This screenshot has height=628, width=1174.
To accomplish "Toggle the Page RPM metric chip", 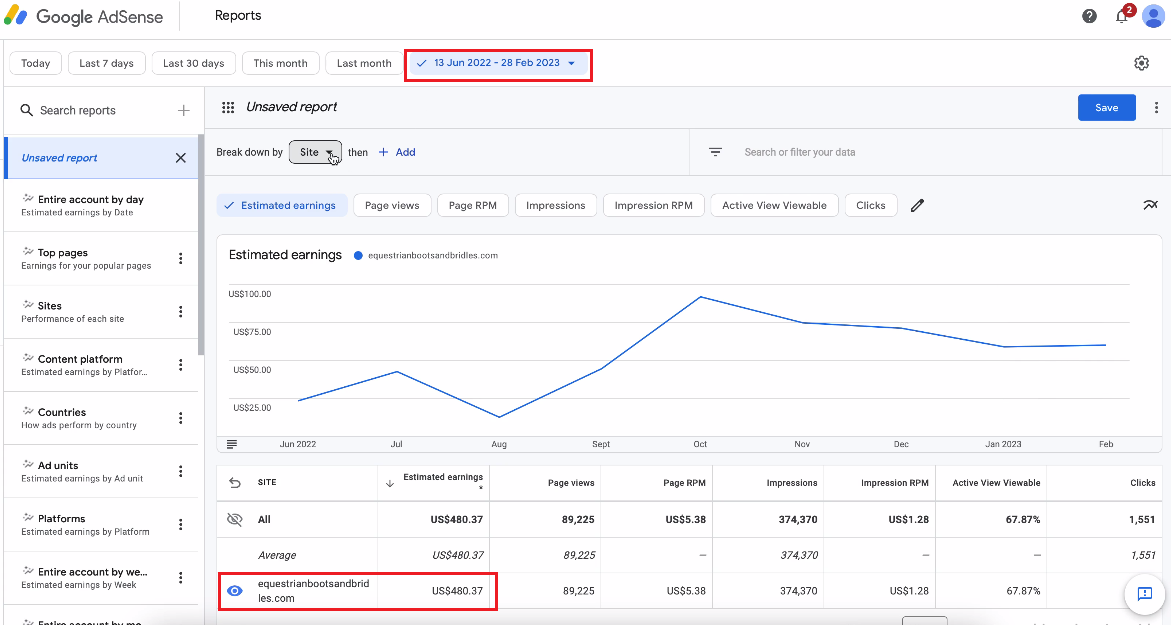I will pyautogui.click(x=472, y=206).
